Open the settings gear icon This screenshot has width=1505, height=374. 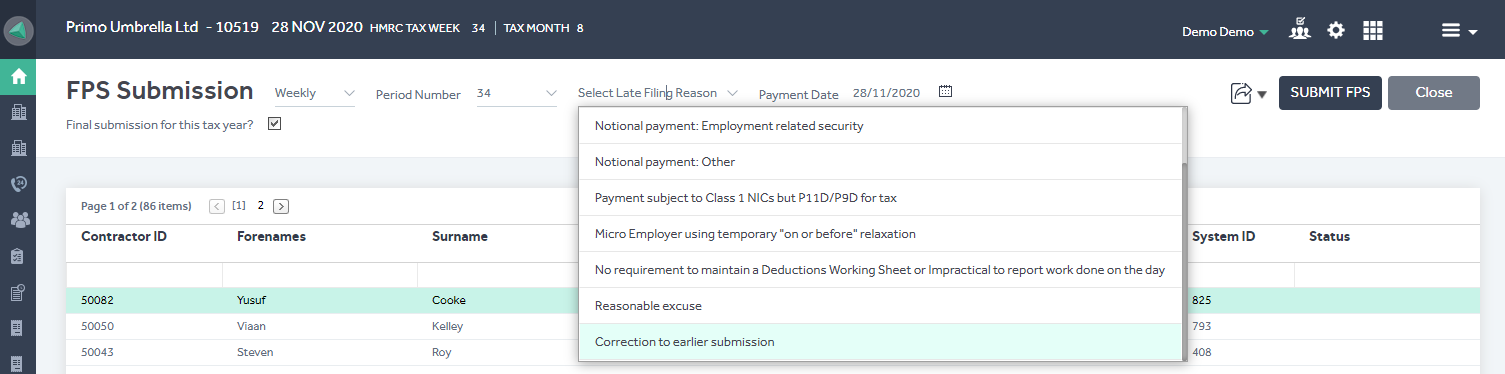tap(1336, 30)
